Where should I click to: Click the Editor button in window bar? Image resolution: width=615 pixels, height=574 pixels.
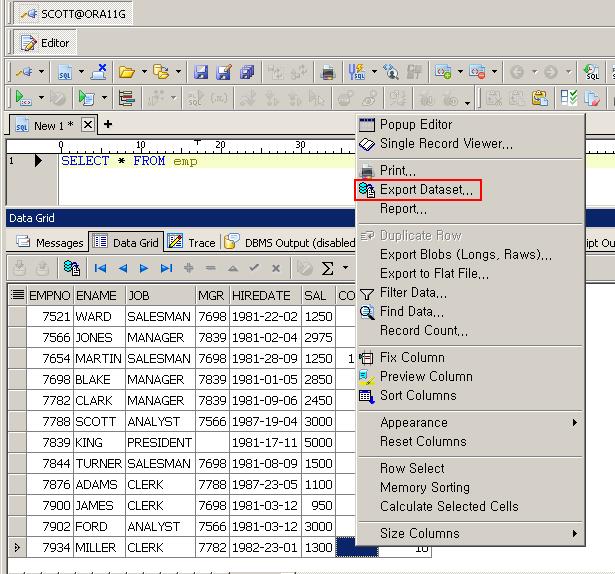46,43
